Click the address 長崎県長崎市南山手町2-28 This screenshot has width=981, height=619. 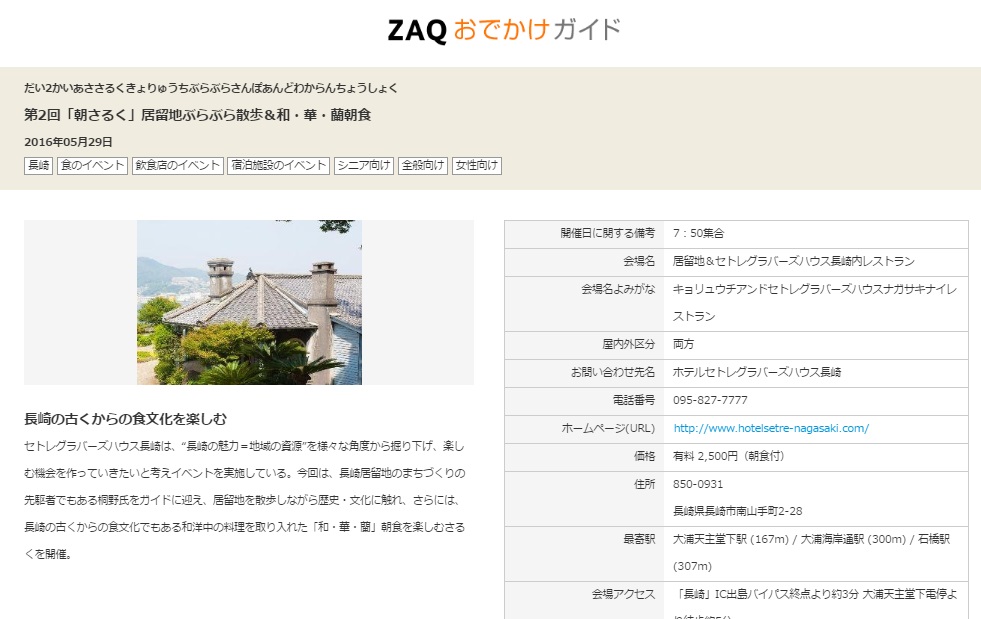pyautogui.click(x=737, y=511)
